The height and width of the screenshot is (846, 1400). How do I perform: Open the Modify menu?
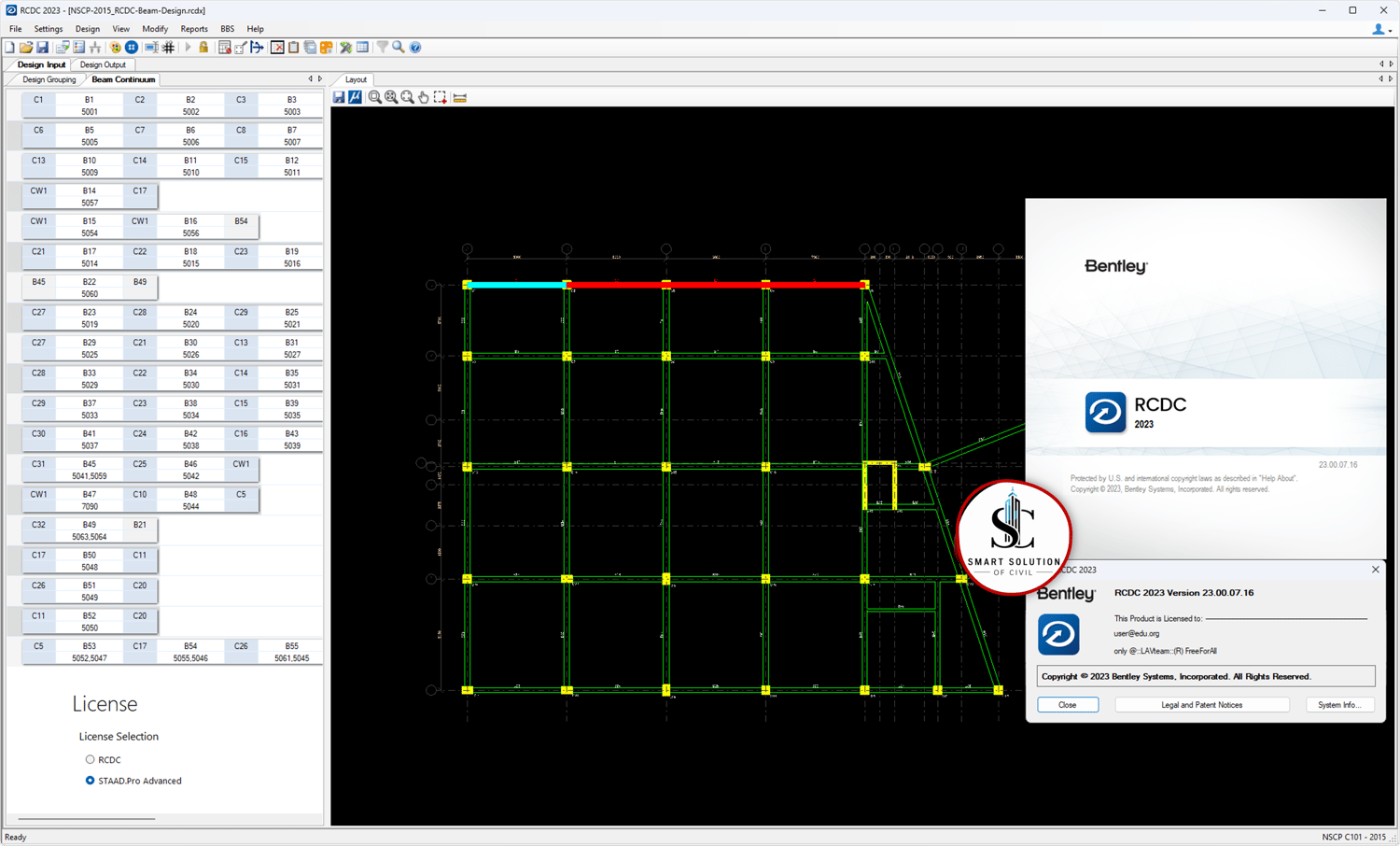click(x=155, y=29)
